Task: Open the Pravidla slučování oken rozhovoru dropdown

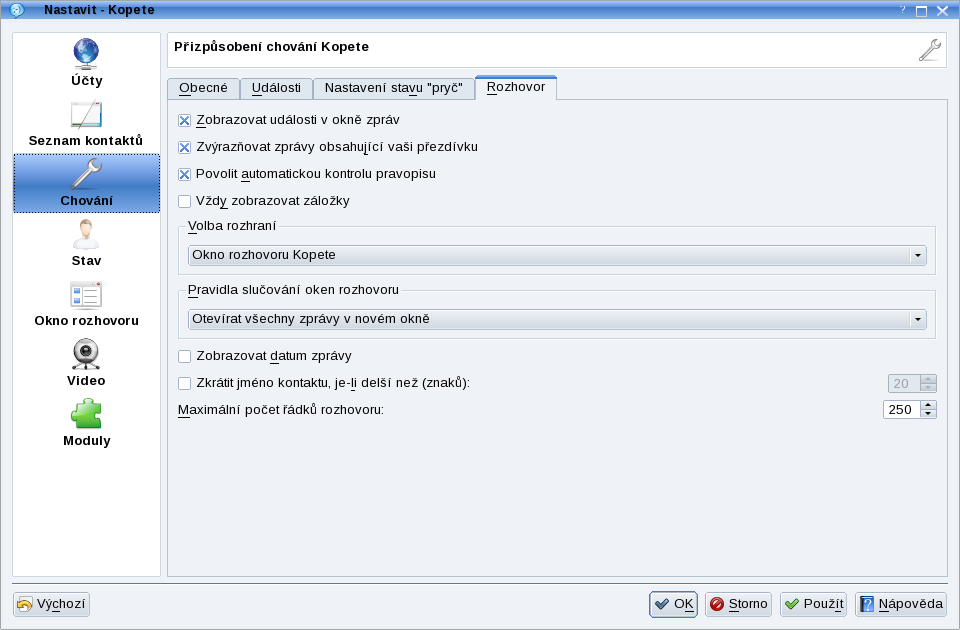Action: 557,320
